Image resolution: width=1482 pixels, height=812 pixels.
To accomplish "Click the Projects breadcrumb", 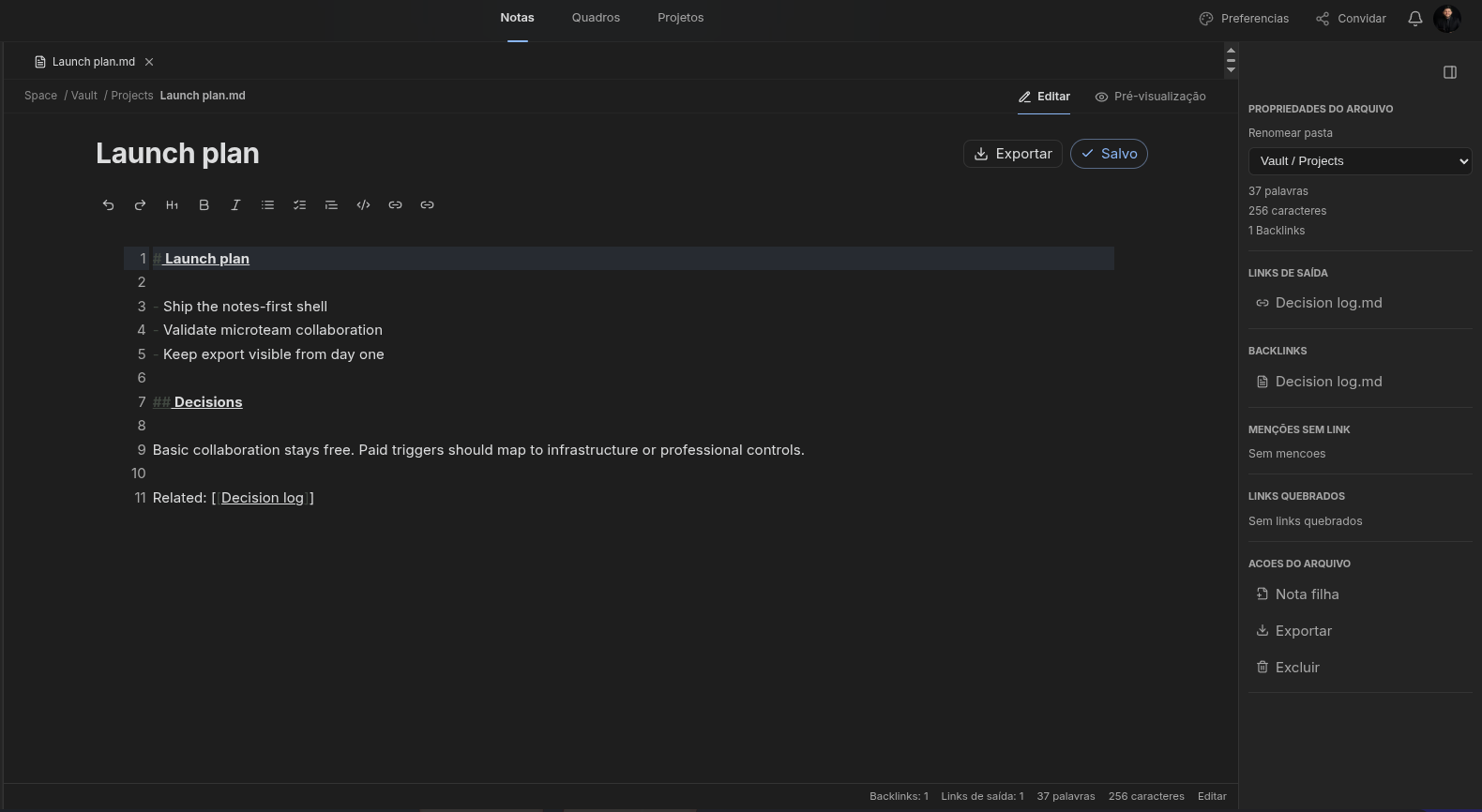I will 132,96.
